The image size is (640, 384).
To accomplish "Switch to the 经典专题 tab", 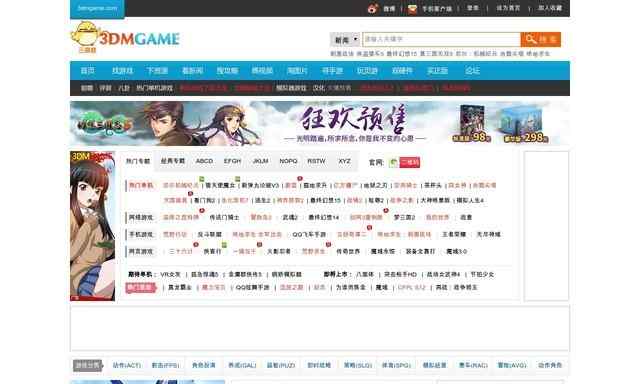I will [x=173, y=161].
